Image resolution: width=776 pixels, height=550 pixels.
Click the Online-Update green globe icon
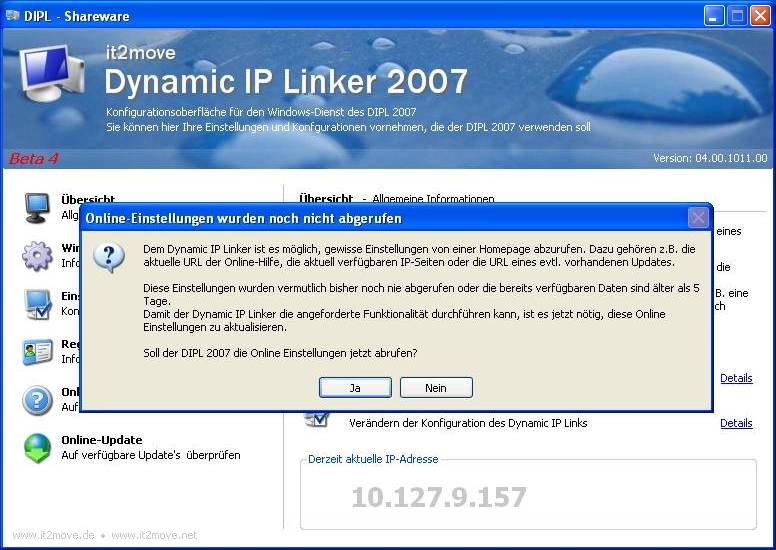click(38, 448)
